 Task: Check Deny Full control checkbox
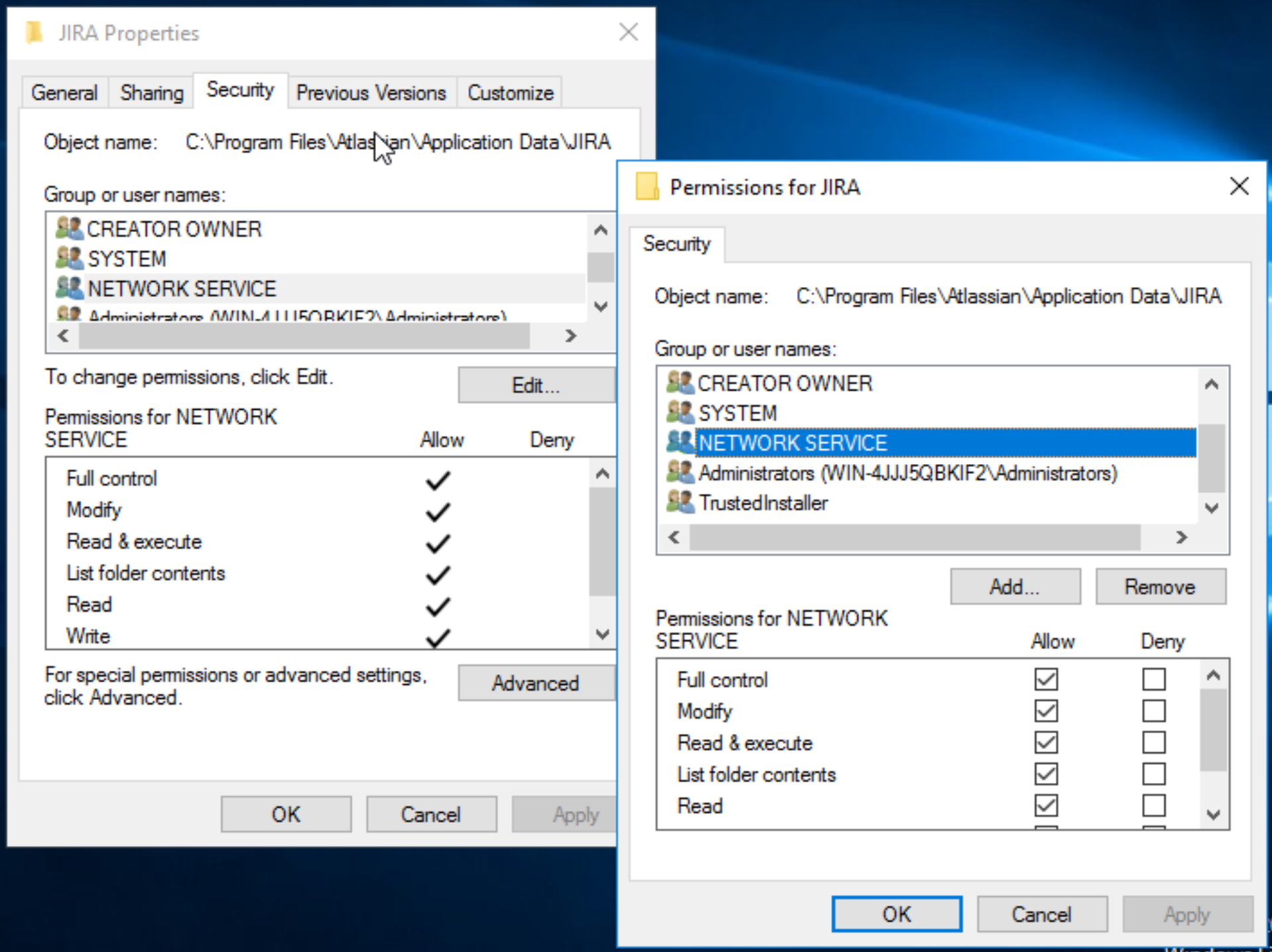[1154, 679]
